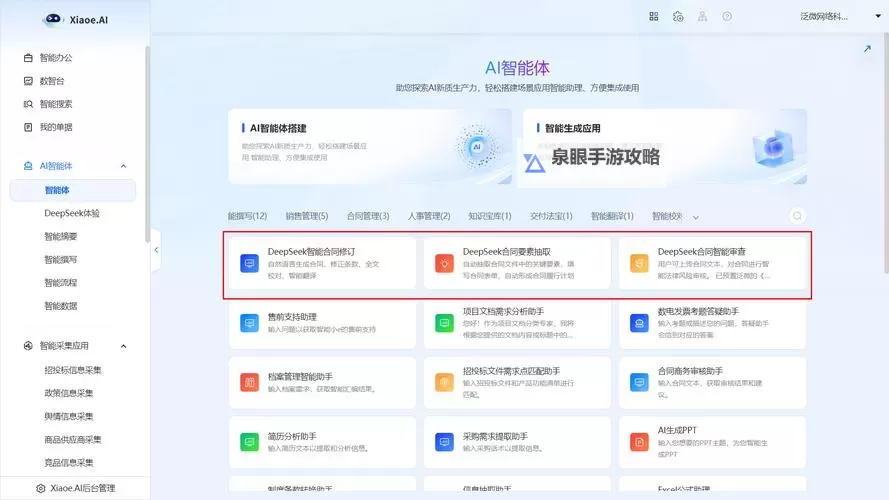Switch to 知识宝库(1) category tab

point(490,216)
